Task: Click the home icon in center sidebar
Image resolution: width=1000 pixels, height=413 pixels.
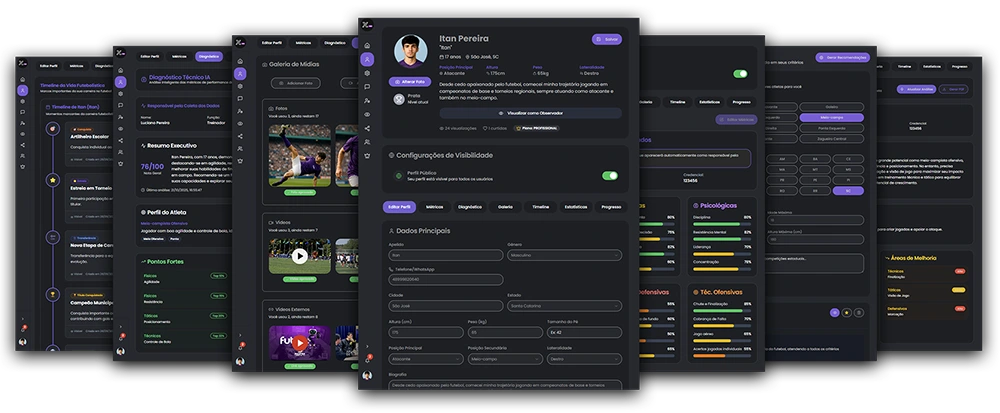Action: (x=368, y=45)
